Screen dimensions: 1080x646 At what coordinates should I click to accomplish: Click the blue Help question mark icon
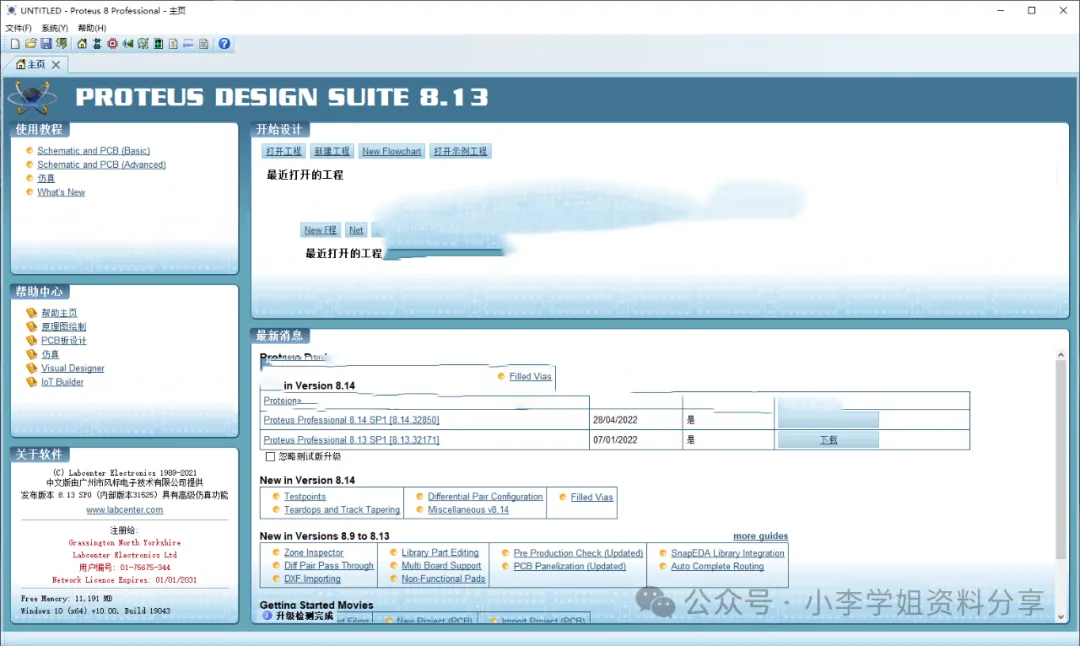coord(225,43)
